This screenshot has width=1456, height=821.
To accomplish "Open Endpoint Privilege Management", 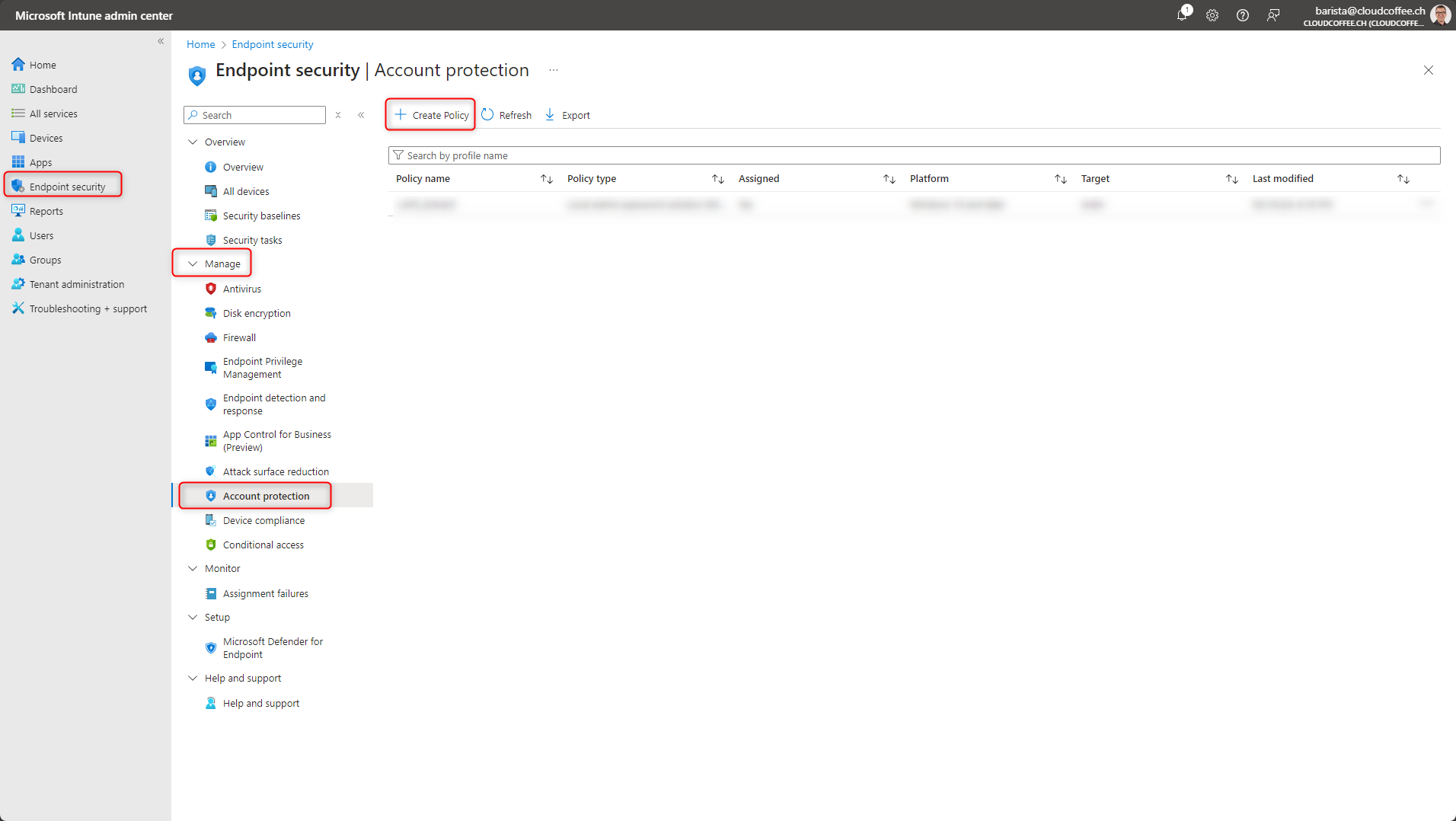I will (x=263, y=367).
